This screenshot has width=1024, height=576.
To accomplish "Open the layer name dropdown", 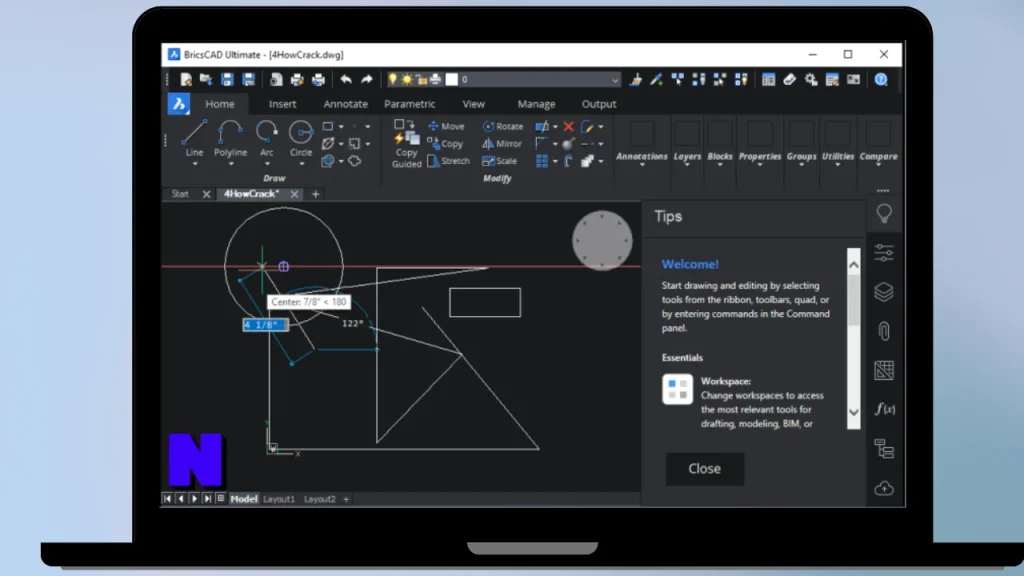I will pyautogui.click(x=615, y=80).
